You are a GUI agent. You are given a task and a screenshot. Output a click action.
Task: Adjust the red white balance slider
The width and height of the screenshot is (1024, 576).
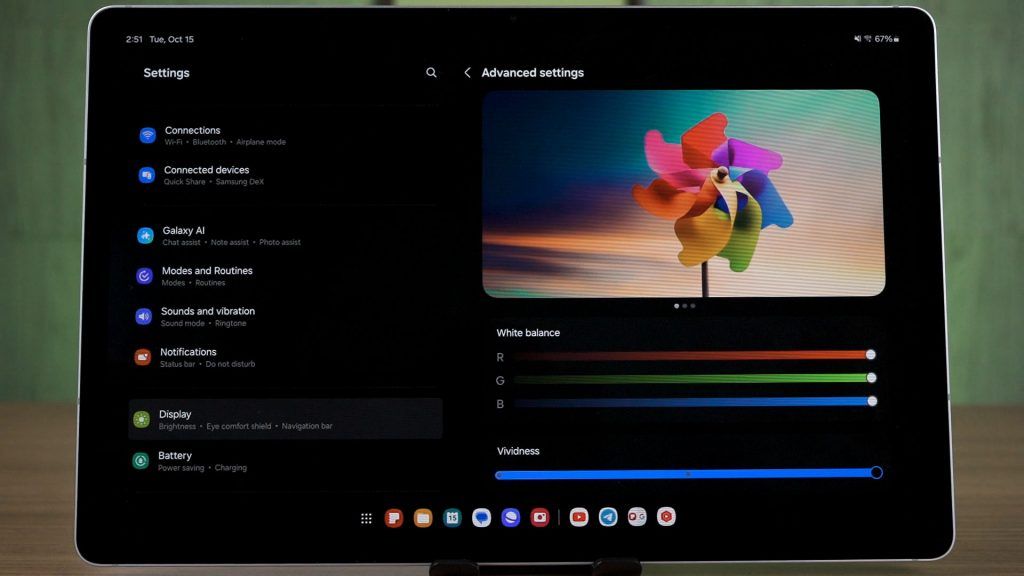click(694, 355)
